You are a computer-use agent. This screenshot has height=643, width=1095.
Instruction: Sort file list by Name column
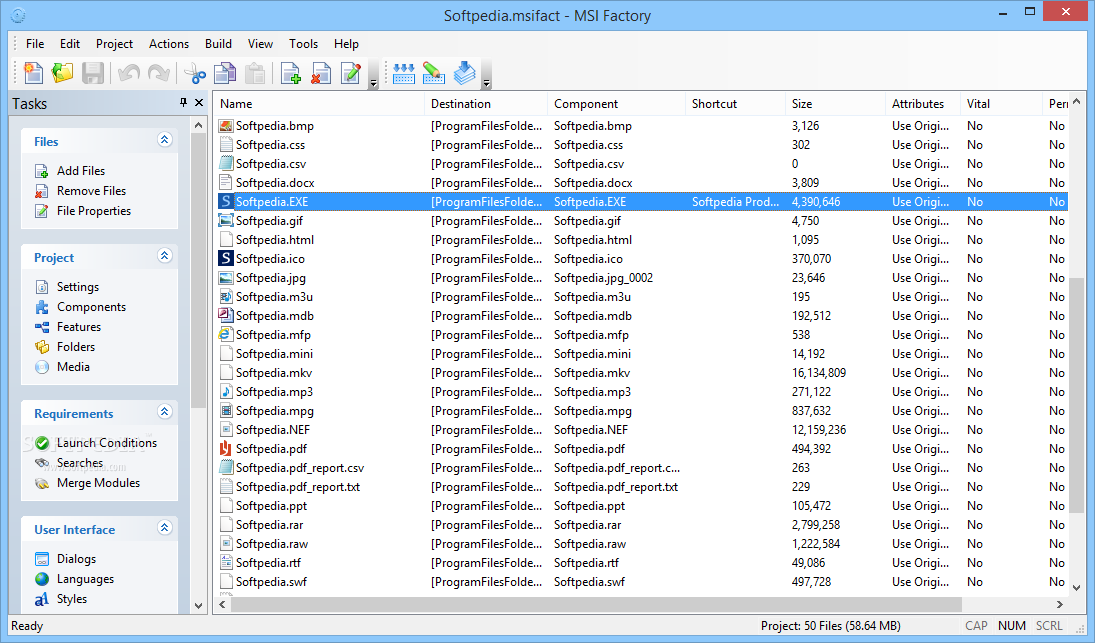pyautogui.click(x=319, y=103)
